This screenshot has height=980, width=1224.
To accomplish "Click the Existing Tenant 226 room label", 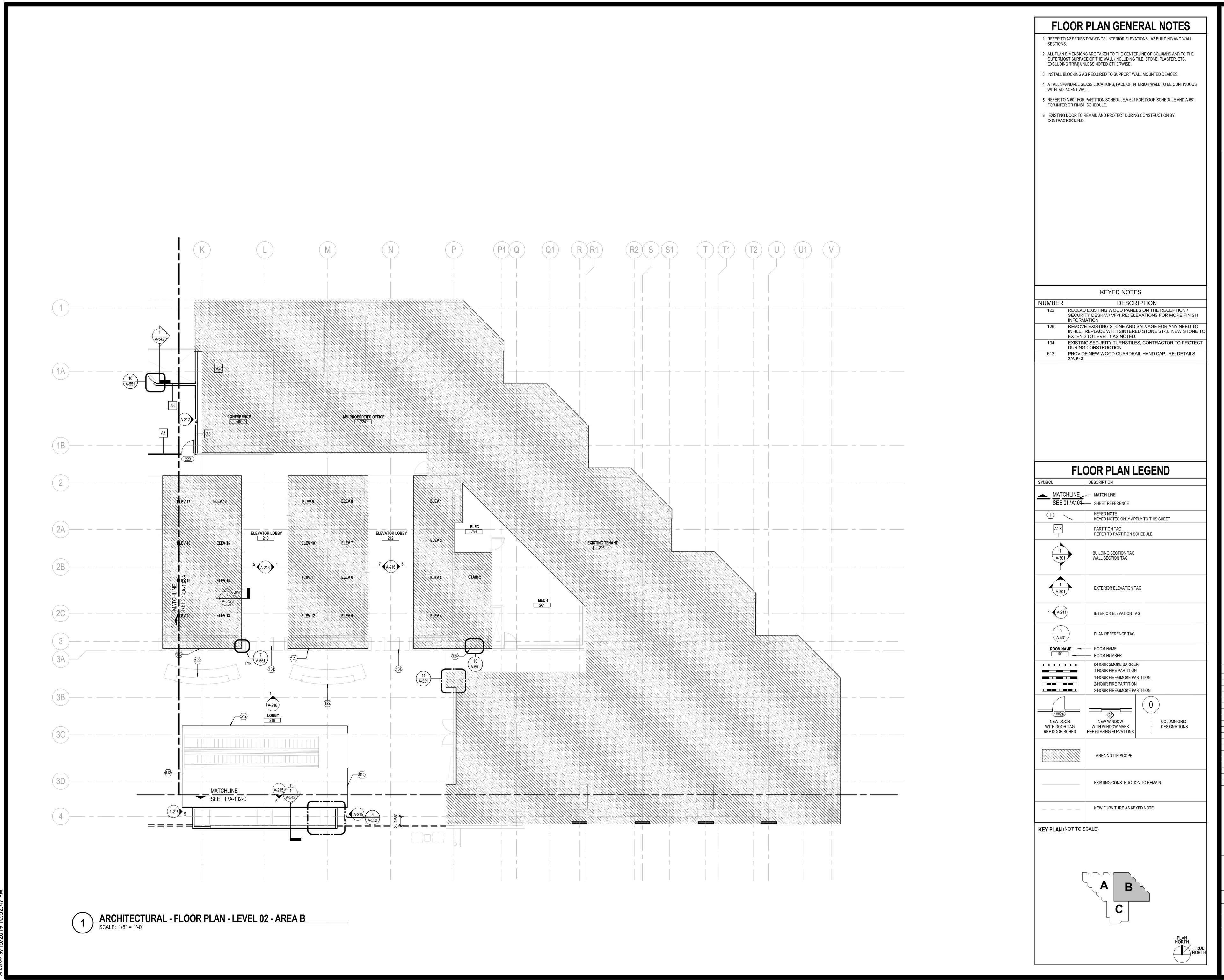I will point(602,545).
